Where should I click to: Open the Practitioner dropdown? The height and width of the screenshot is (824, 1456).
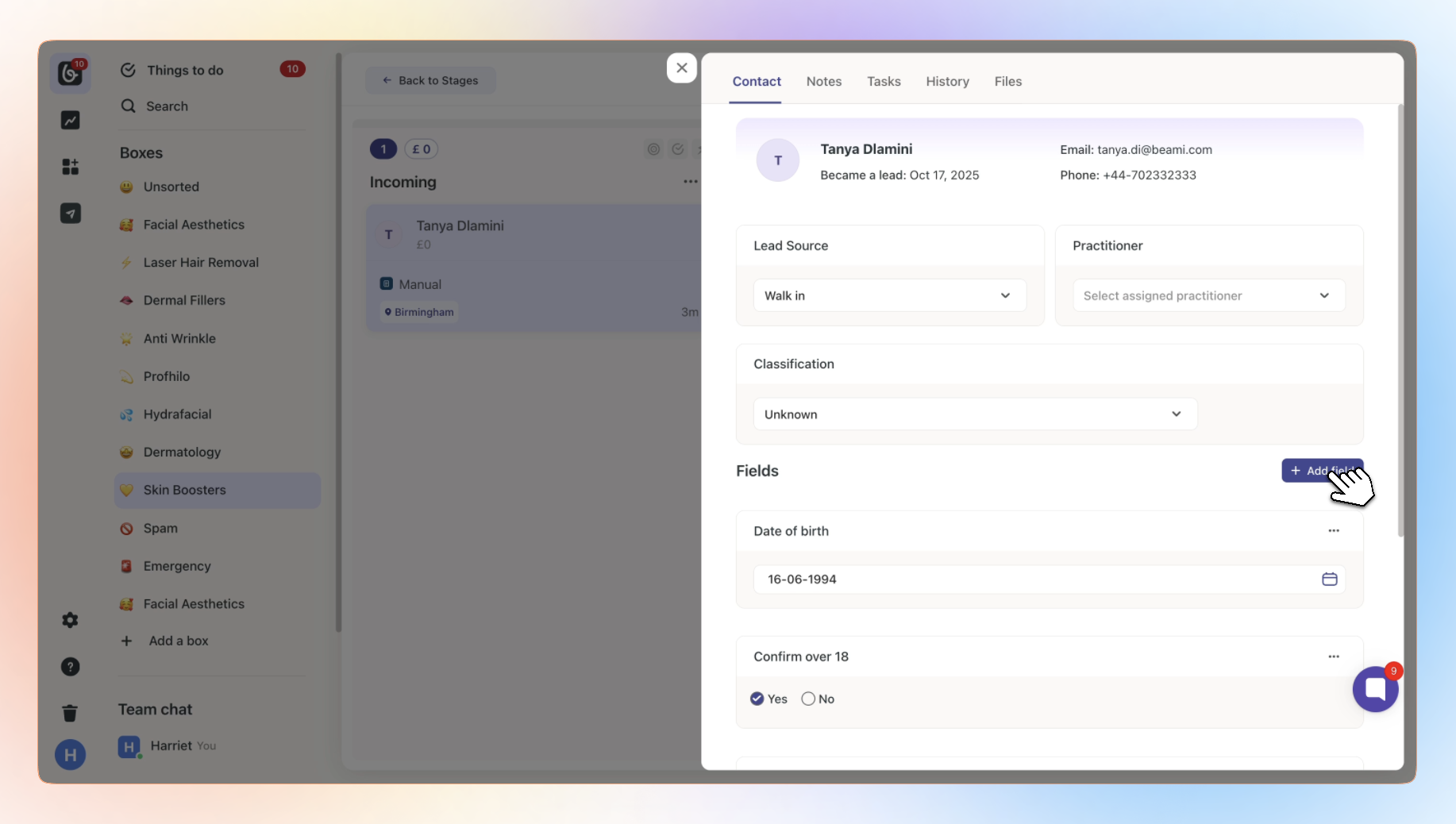click(1208, 296)
